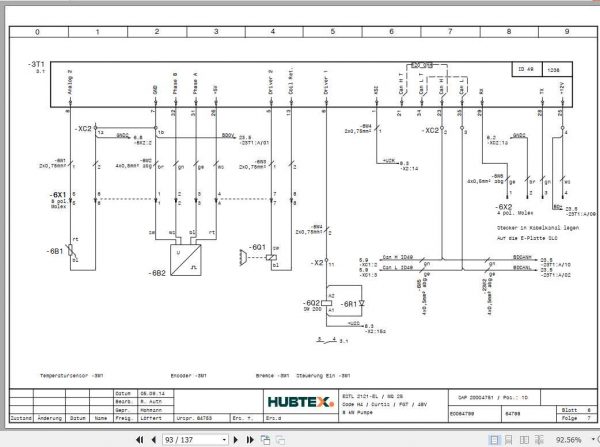Click the -6B2 encoder symbol
600x447 pixels.
point(186,260)
